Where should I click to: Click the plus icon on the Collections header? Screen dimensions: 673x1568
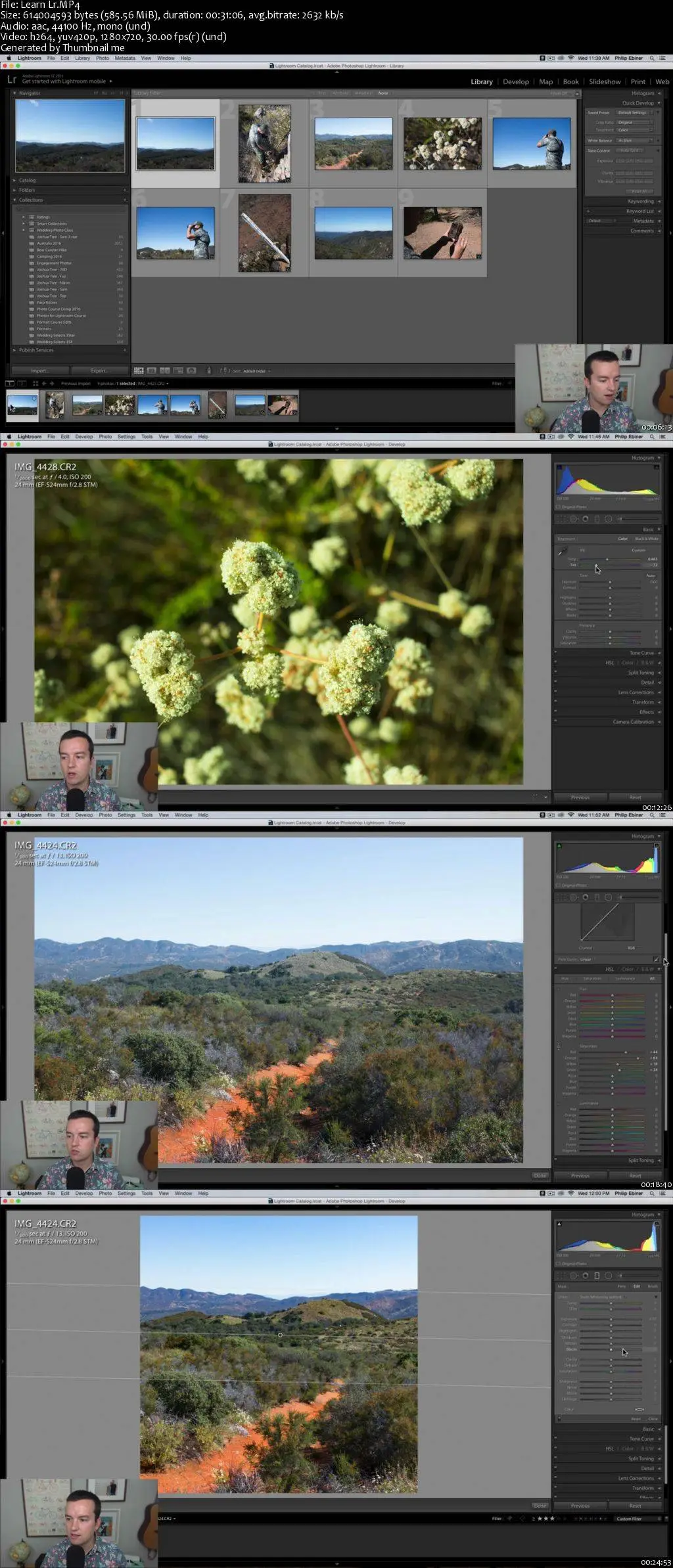coord(125,200)
